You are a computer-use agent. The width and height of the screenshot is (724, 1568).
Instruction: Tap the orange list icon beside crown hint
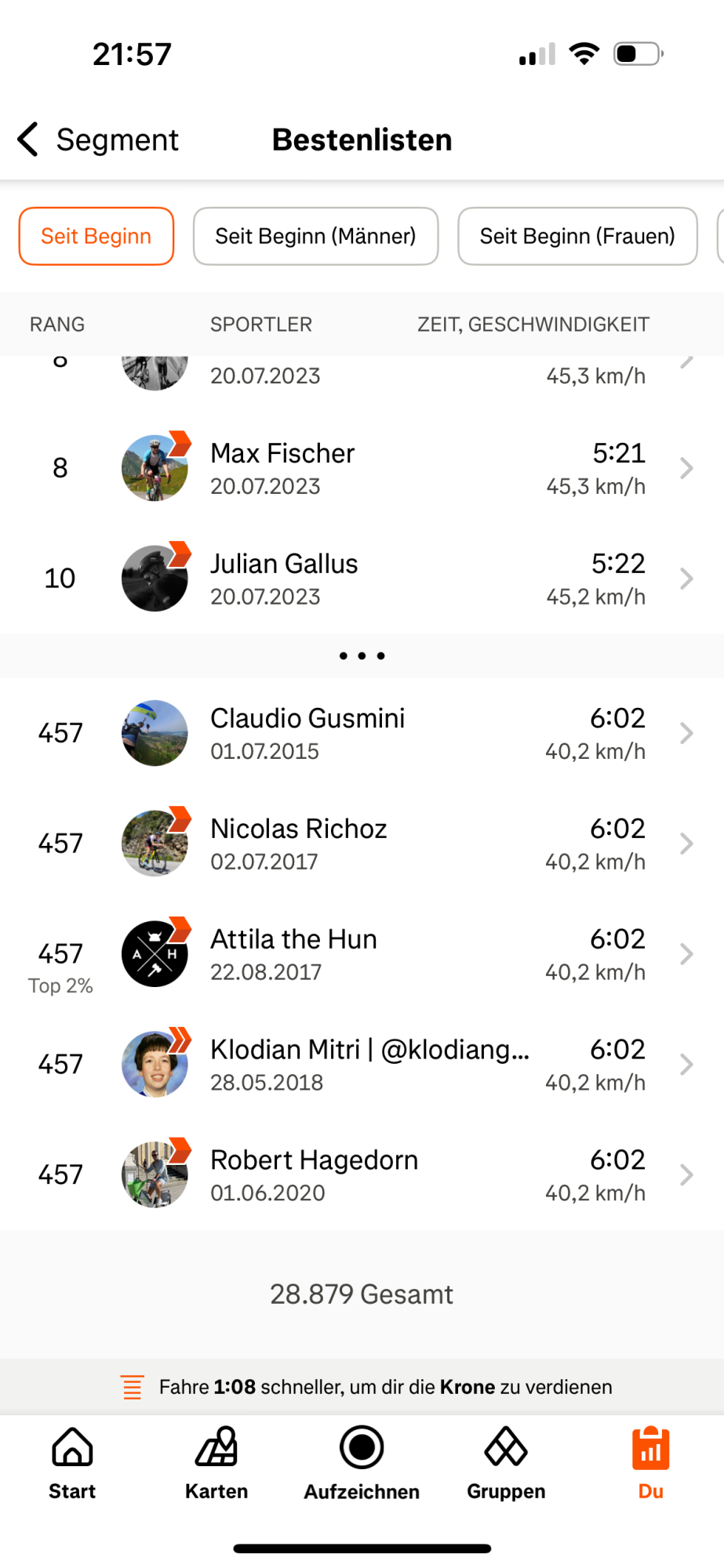coord(133,1387)
